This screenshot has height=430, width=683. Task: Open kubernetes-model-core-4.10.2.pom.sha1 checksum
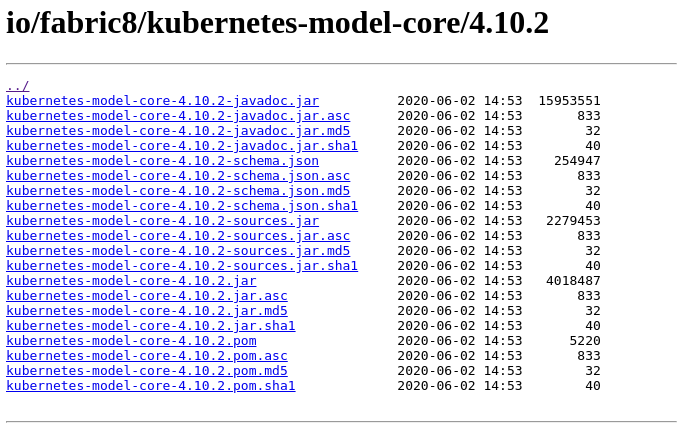coord(151,386)
